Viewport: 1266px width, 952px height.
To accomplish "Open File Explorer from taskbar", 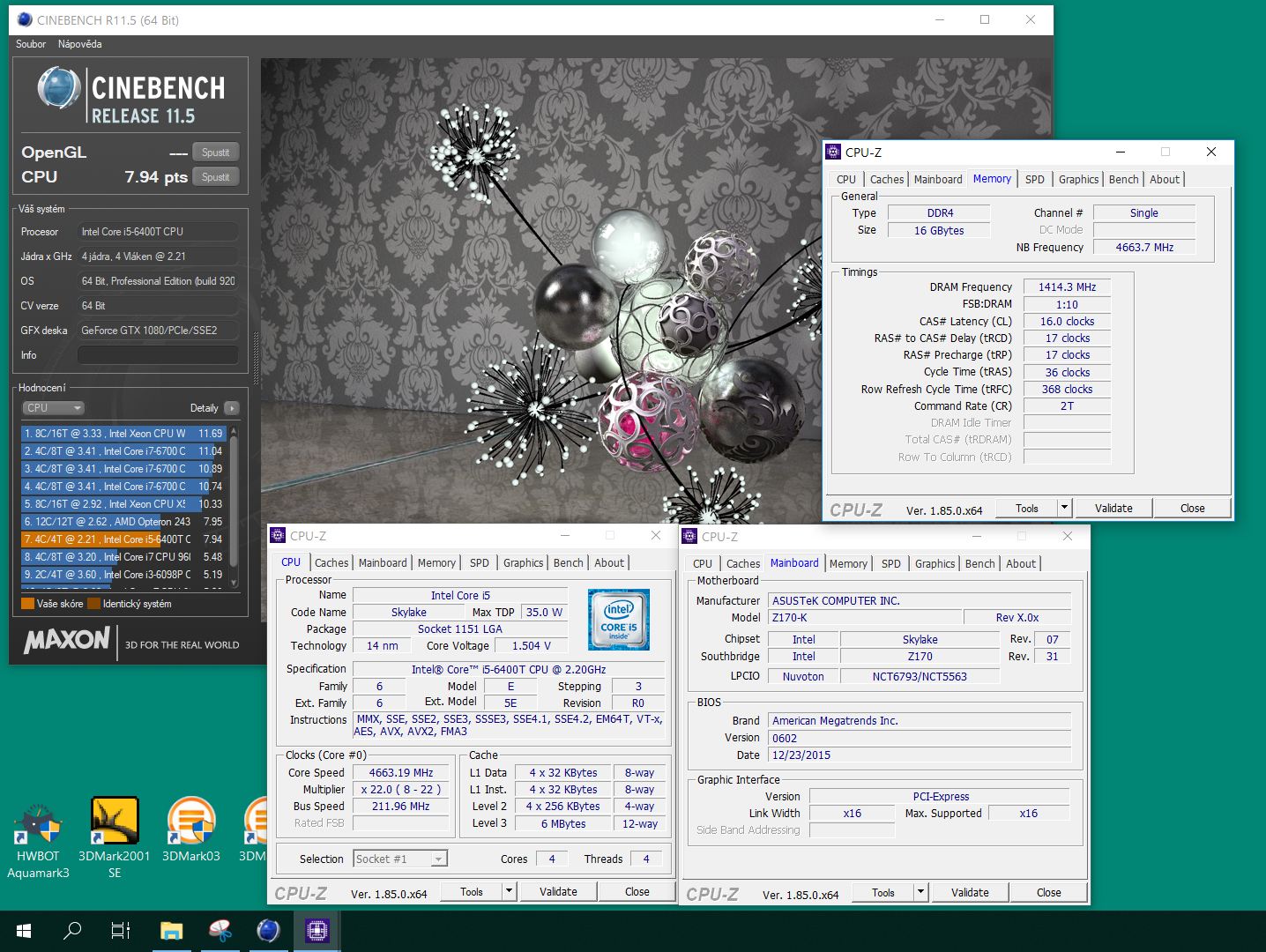I will click(171, 931).
